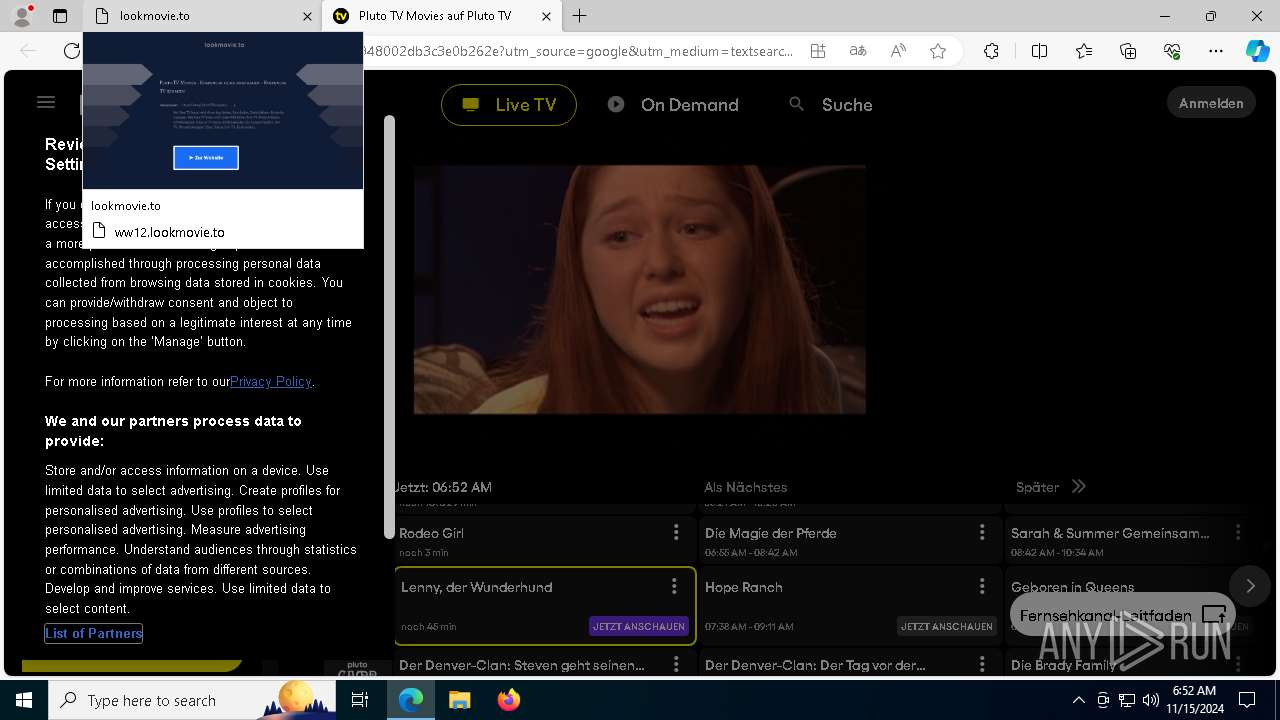Open Firefox from the taskbar
This screenshot has width=1280, height=720.
508,700
